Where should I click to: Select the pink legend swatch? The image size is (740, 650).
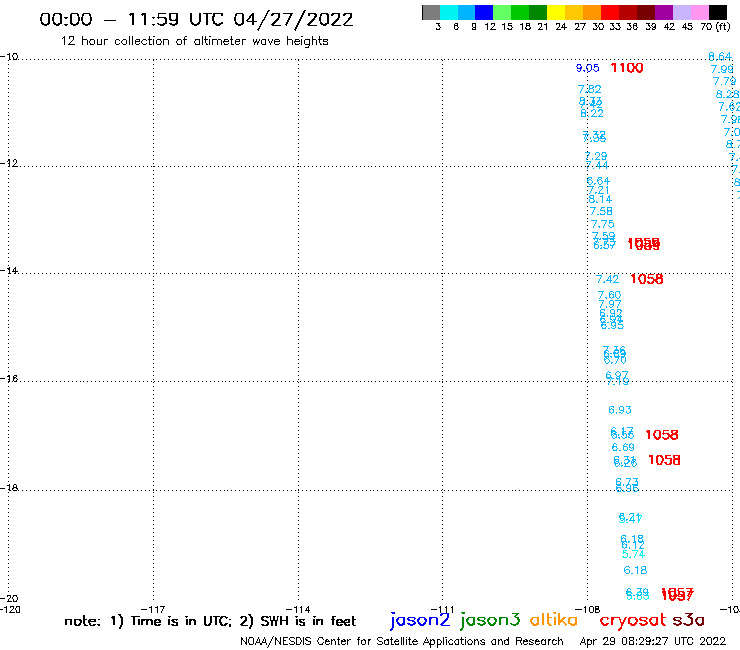pyautogui.click(x=699, y=12)
